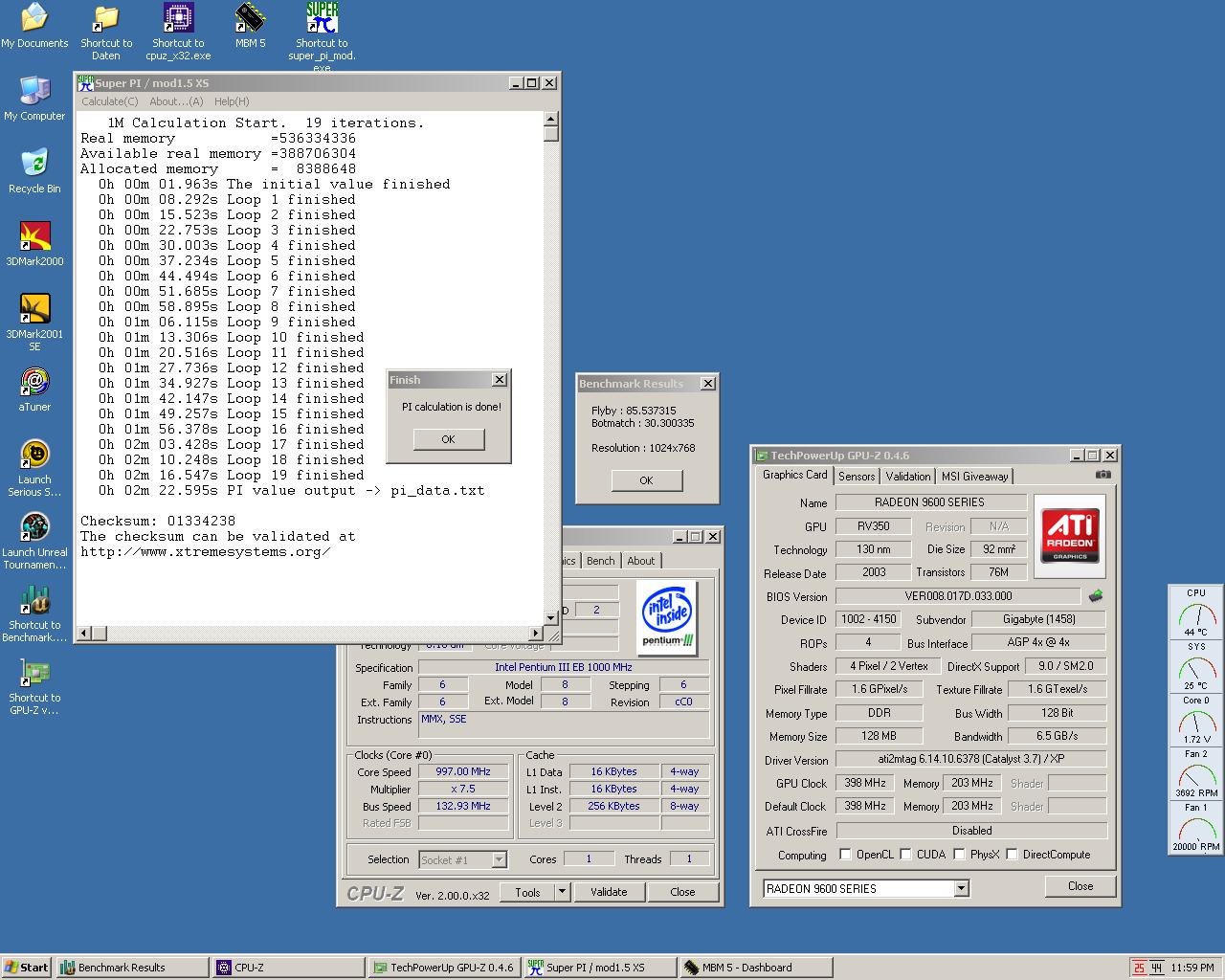Click the MBM SYS temperature gauge
Screen dimensions: 1225x980
coord(1196,667)
